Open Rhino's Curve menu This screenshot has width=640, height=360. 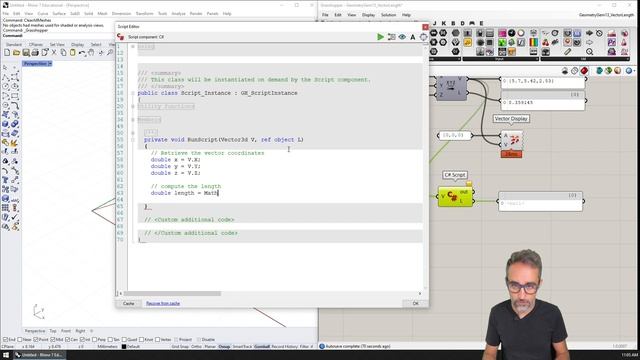coord(42,13)
